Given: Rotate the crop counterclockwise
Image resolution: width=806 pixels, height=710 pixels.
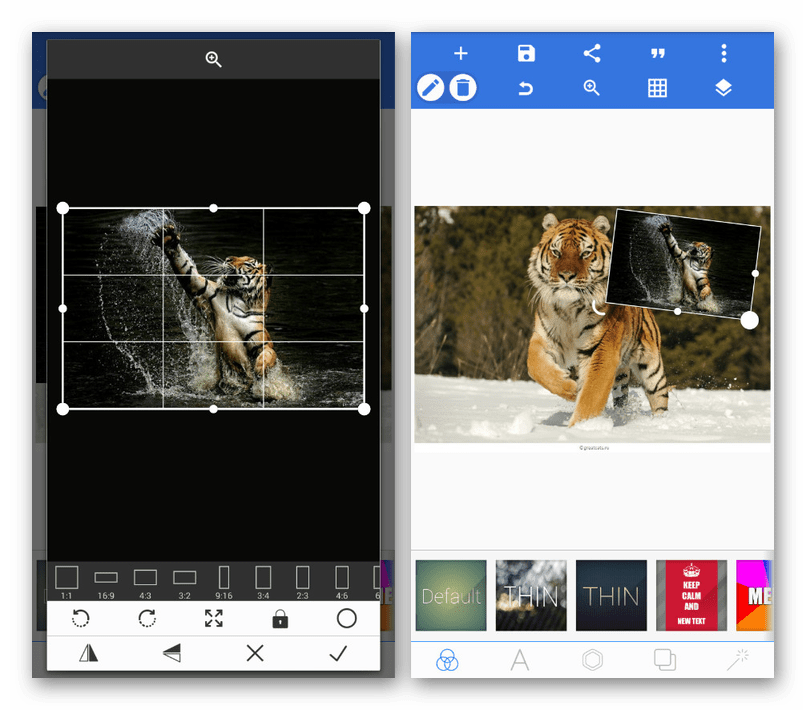Looking at the screenshot, I should pyautogui.click(x=81, y=618).
